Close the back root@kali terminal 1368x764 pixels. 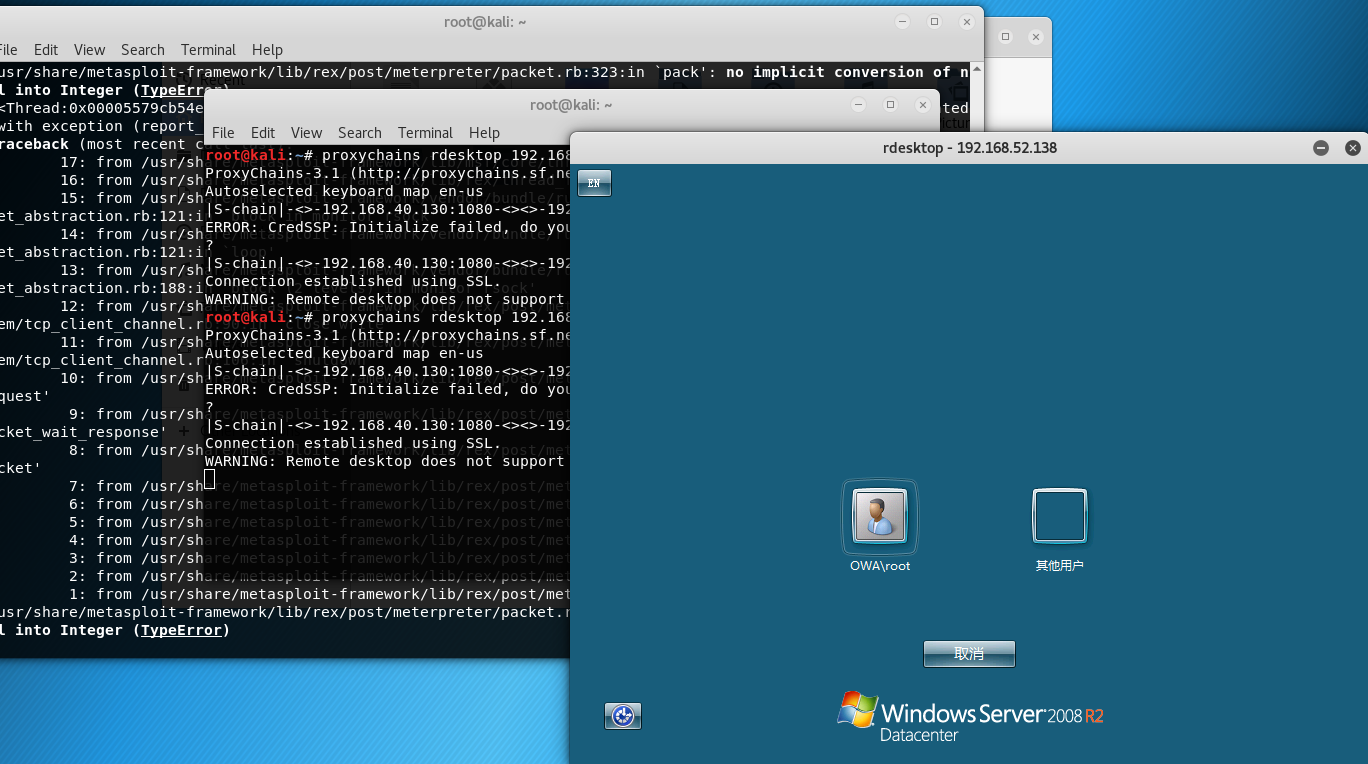[967, 22]
